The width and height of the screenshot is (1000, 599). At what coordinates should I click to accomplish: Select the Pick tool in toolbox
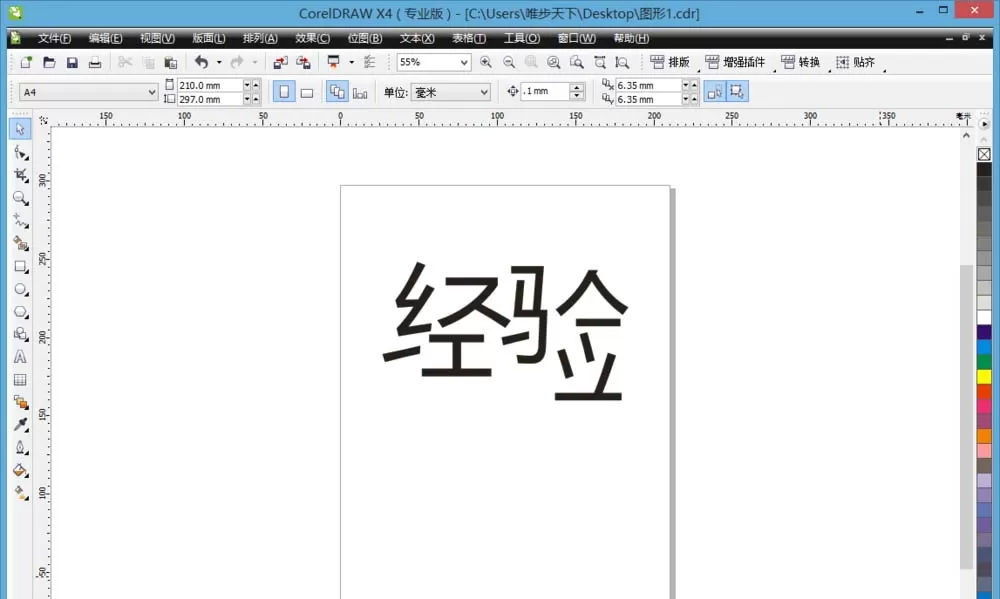click(20, 129)
